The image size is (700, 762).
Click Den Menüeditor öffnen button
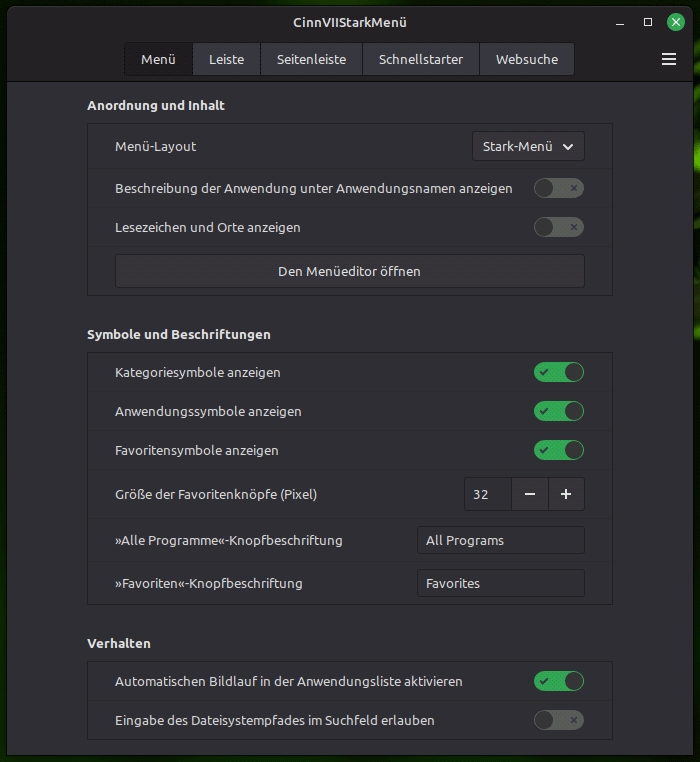[350, 271]
